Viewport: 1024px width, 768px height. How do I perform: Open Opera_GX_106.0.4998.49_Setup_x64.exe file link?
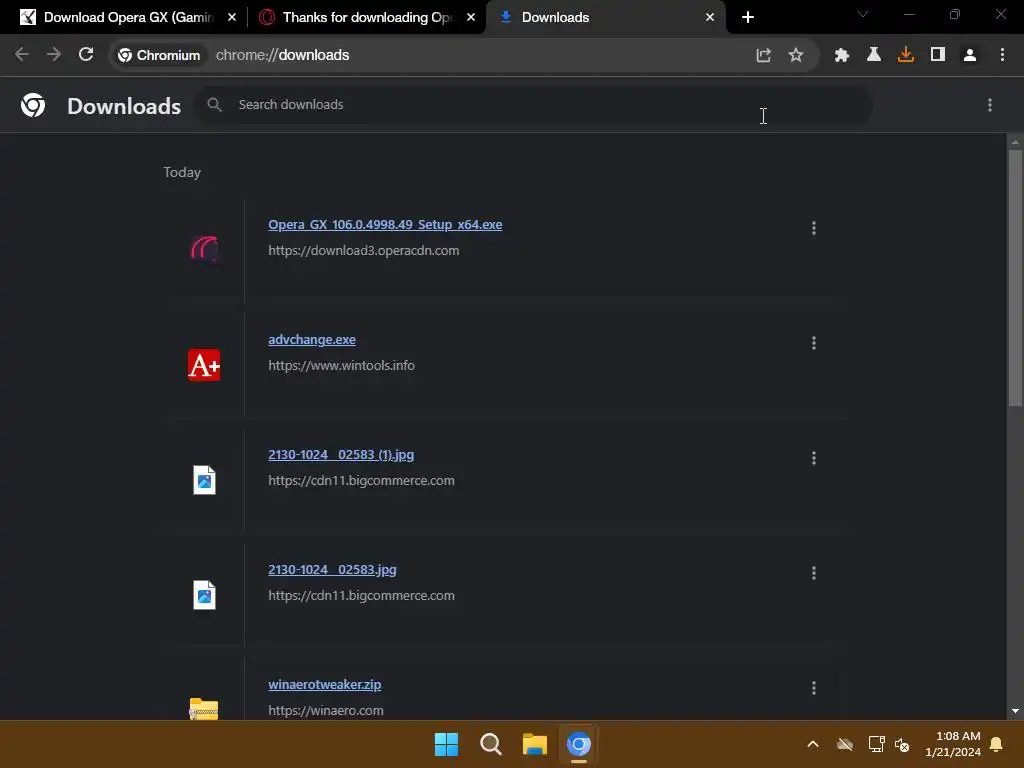click(x=385, y=225)
